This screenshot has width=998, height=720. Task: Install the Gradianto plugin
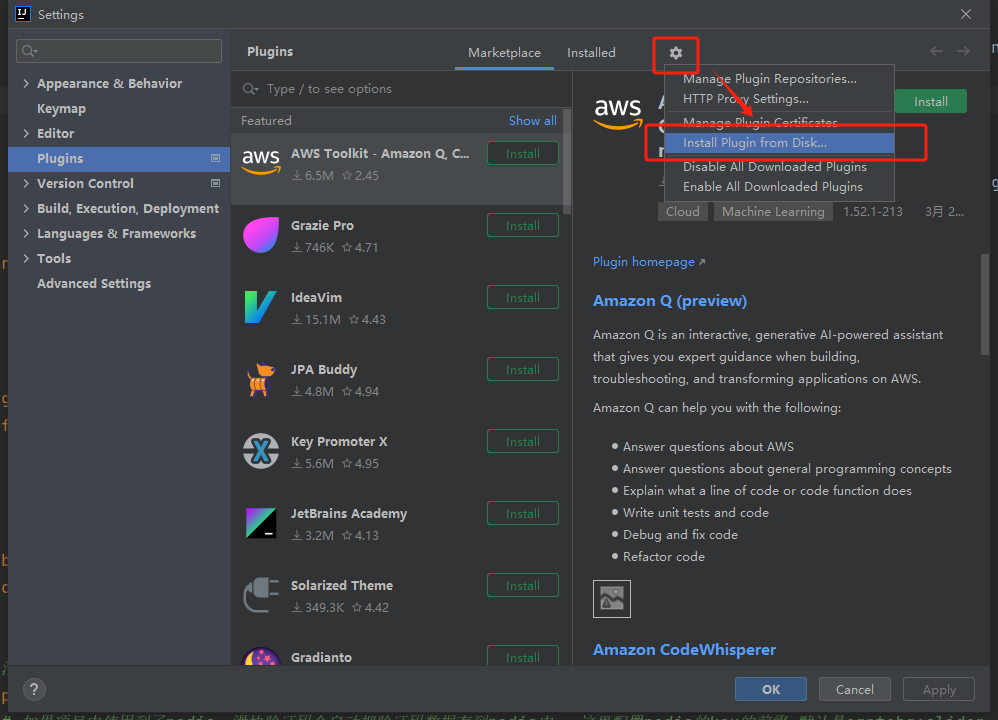[x=523, y=656]
